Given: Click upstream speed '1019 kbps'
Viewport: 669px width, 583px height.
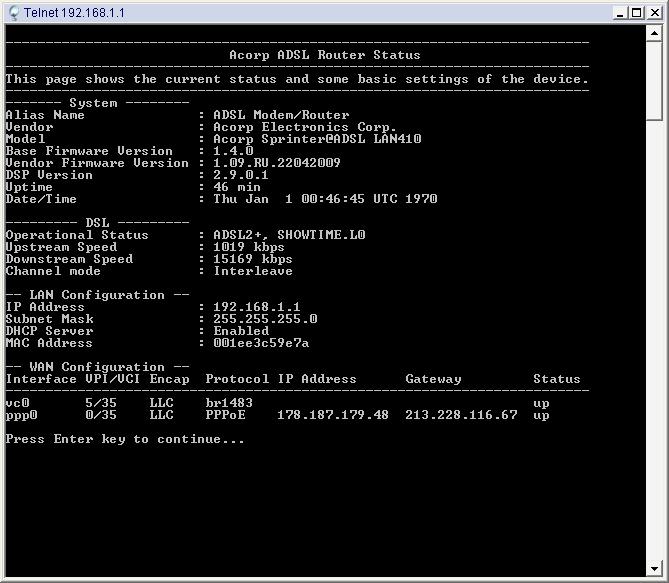Looking at the screenshot, I should tap(249, 247).
